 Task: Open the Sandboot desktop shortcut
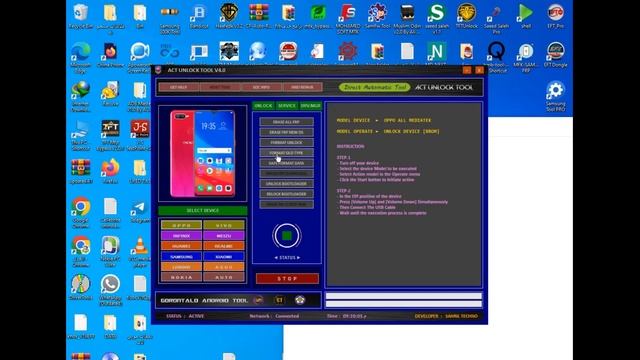click(199, 16)
